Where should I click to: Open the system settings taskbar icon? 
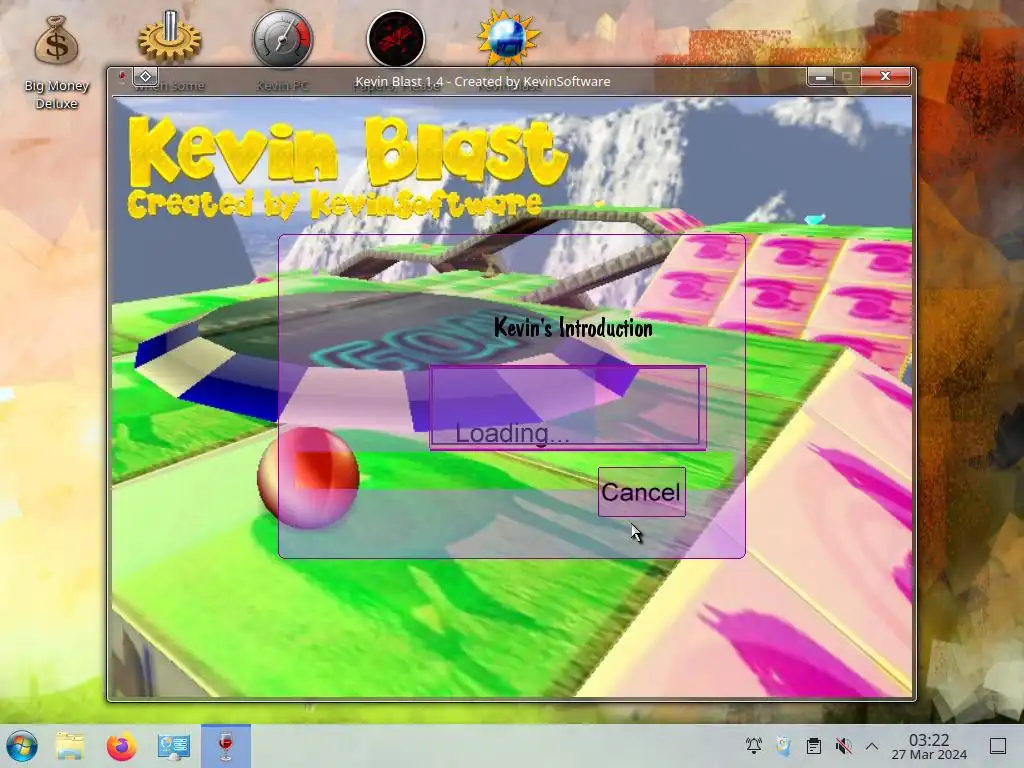[174, 746]
